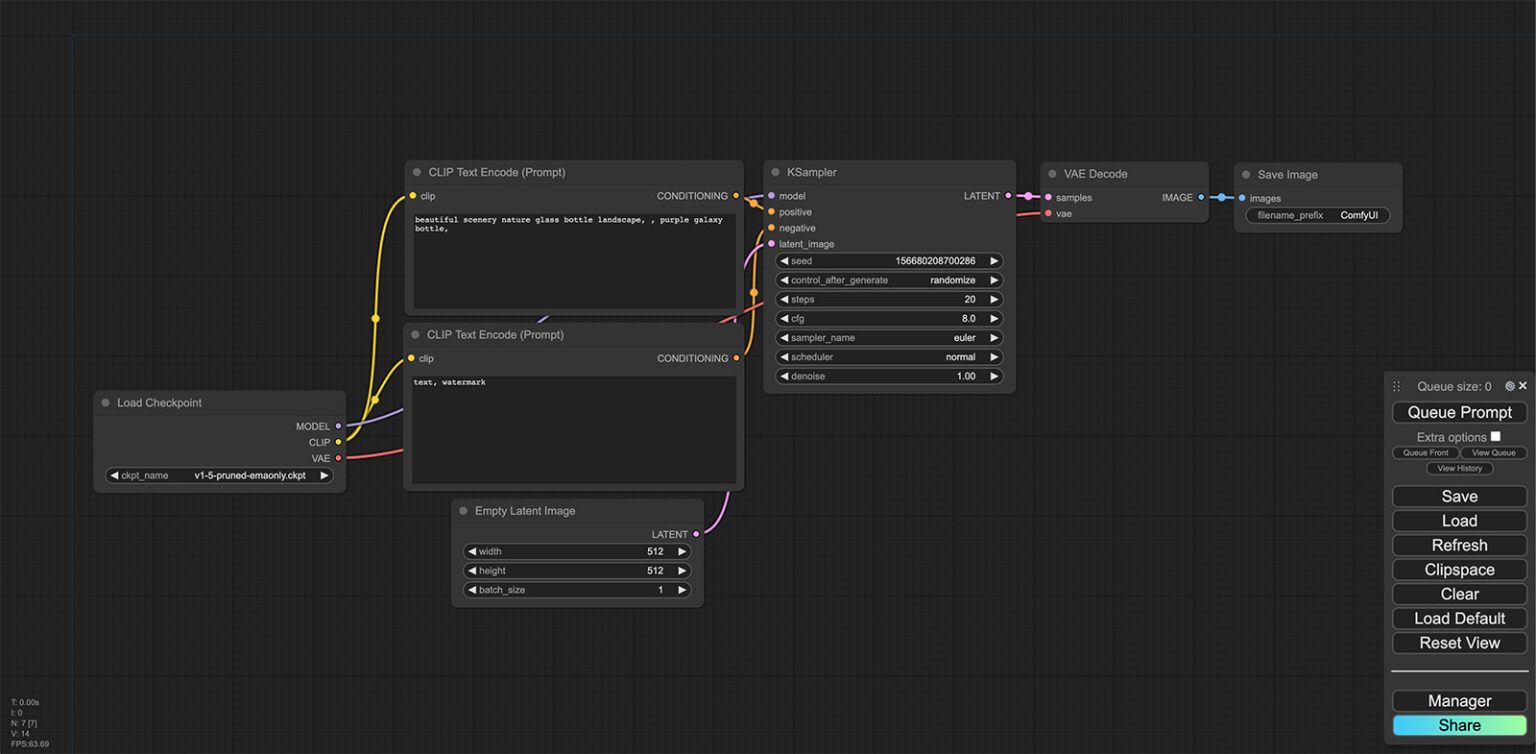Adjust the cfg value slider field
The height and width of the screenshot is (754, 1536).
tap(889, 319)
